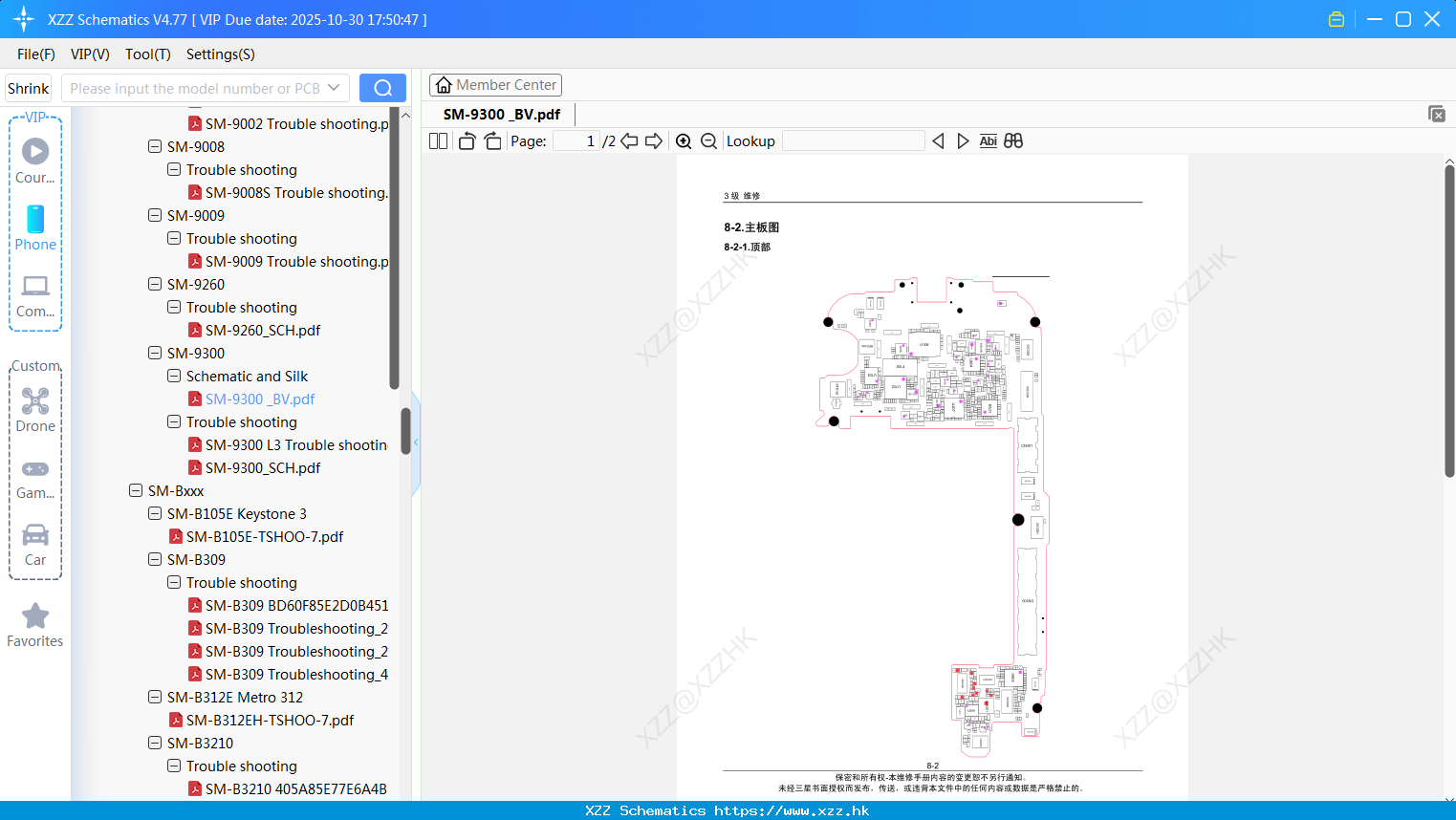The image size is (1456, 820).
Task: Collapse the SM-9300 tree node
Action: [155, 353]
